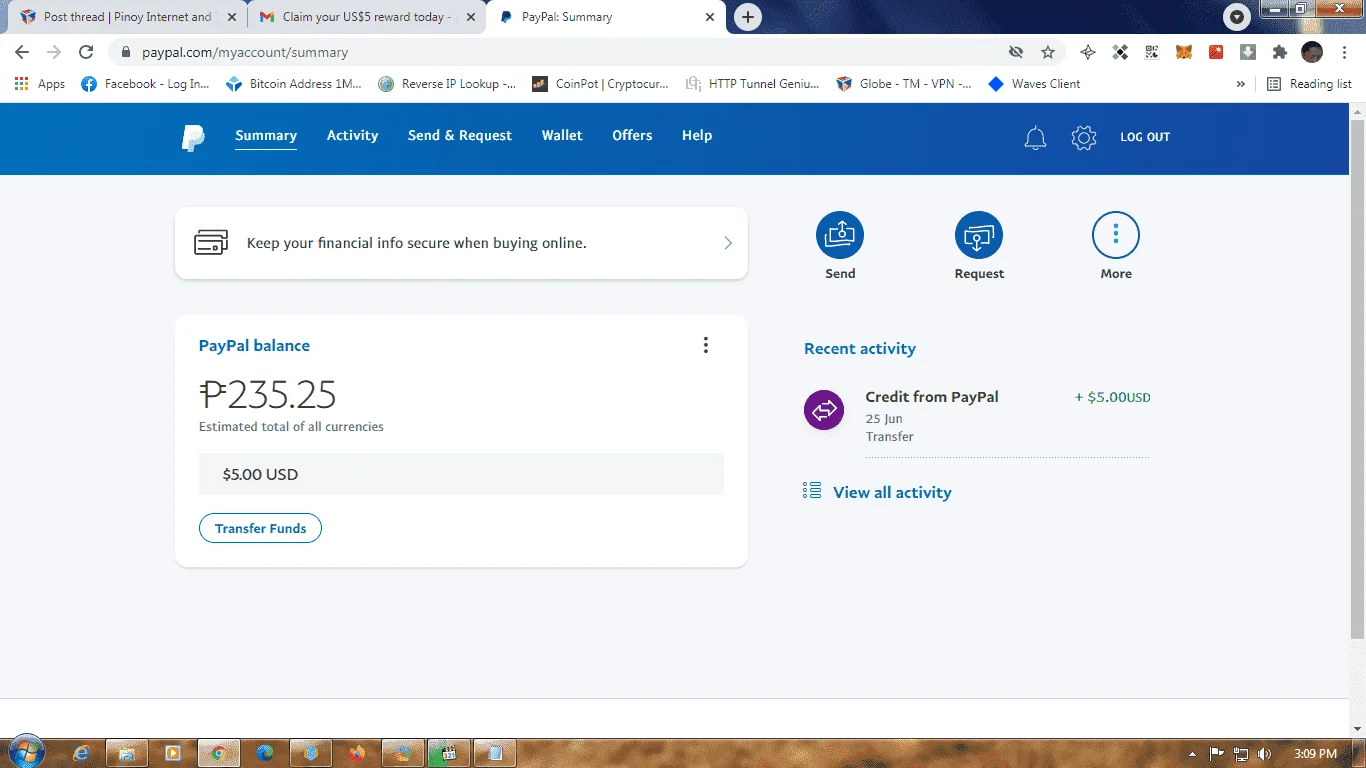Open the Send & Request tab
The width and height of the screenshot is (1366, 768).
(460, 136)
